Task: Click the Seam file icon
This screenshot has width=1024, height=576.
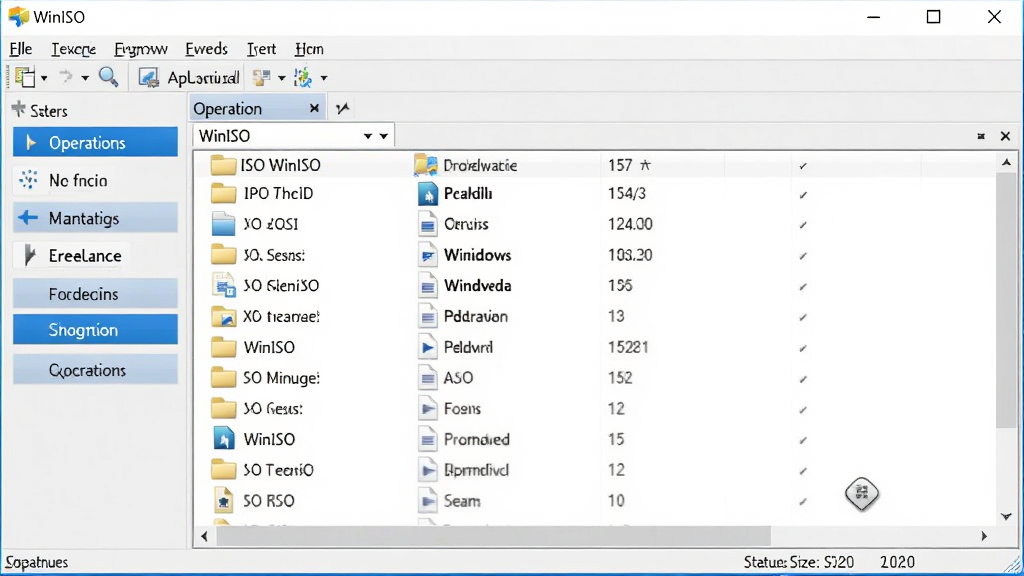Action: 427,501
